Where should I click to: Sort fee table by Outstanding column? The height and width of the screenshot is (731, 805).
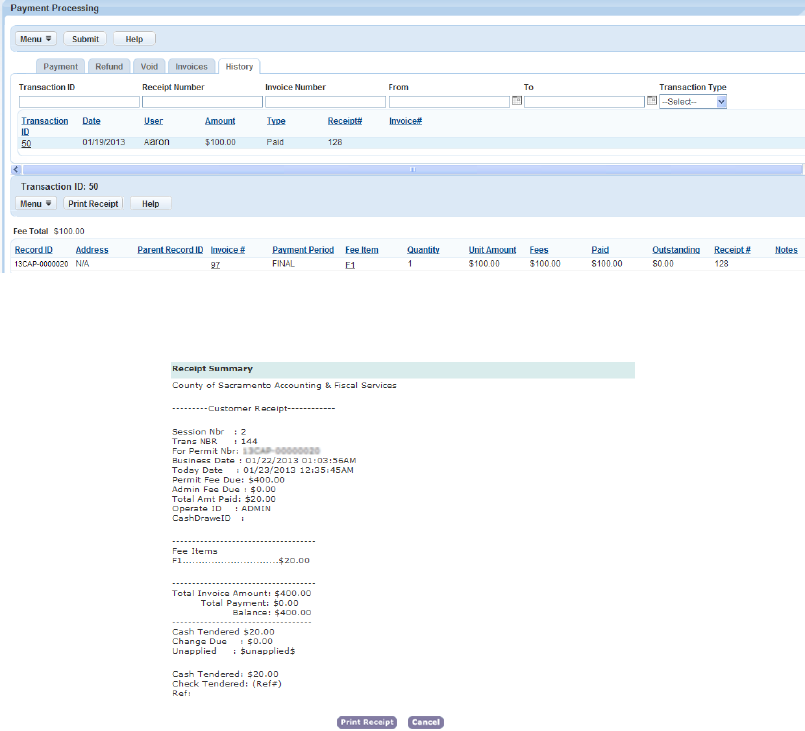pyautogui.click(x=676, y=249)
